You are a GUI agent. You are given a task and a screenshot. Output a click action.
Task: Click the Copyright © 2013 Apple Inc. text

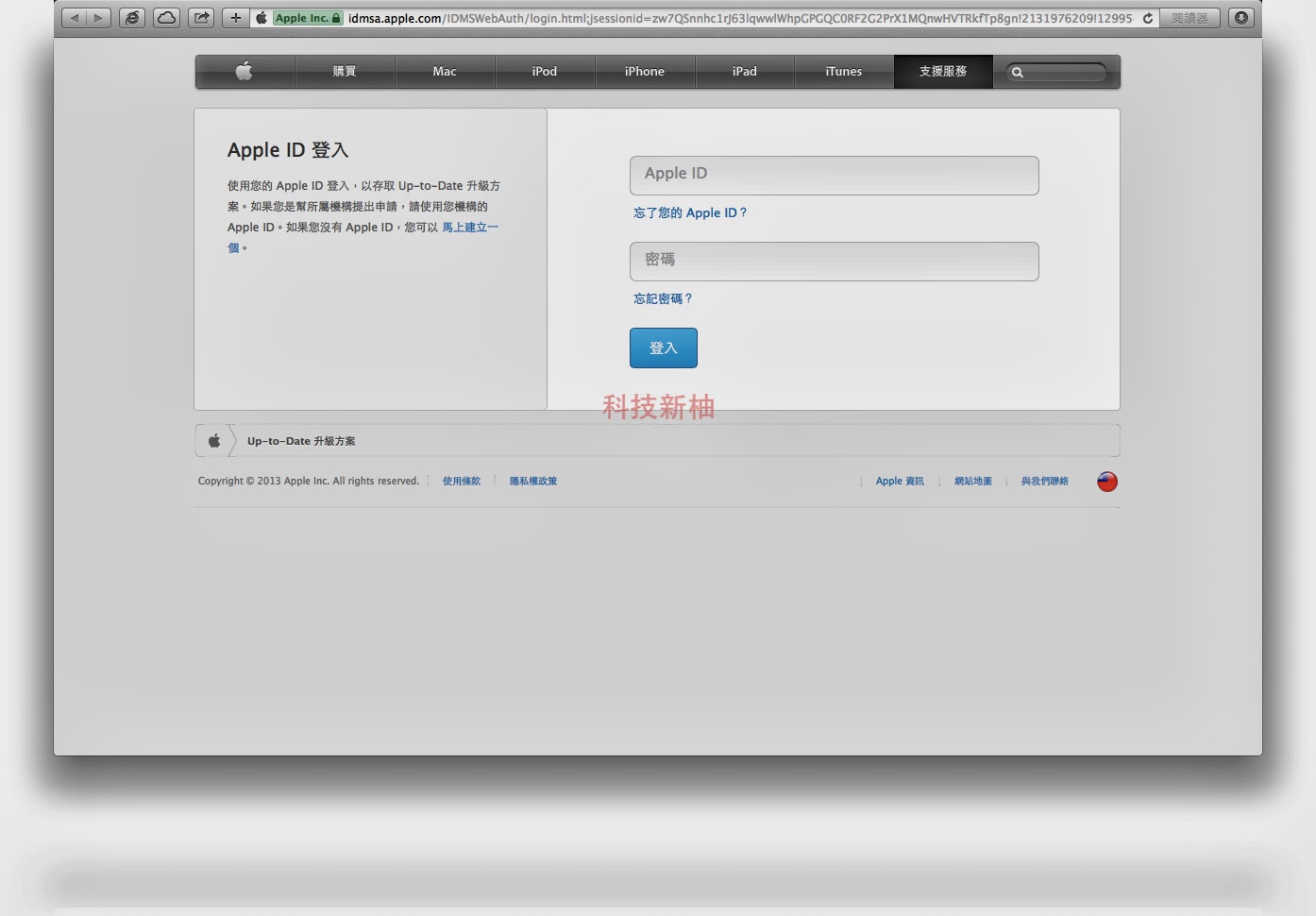coord(309,481)
